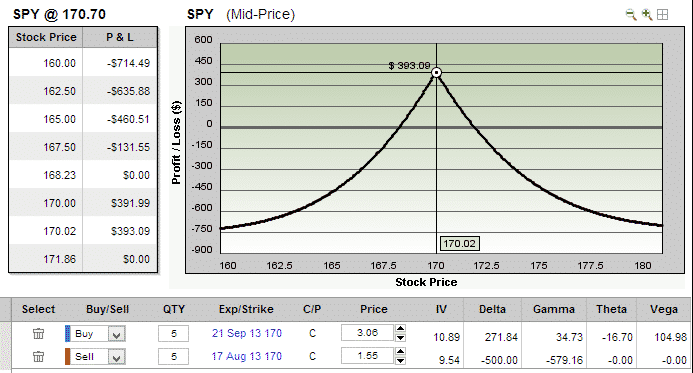Click the P & L column header
Screen dimensions: 693x373
point(120,38)
